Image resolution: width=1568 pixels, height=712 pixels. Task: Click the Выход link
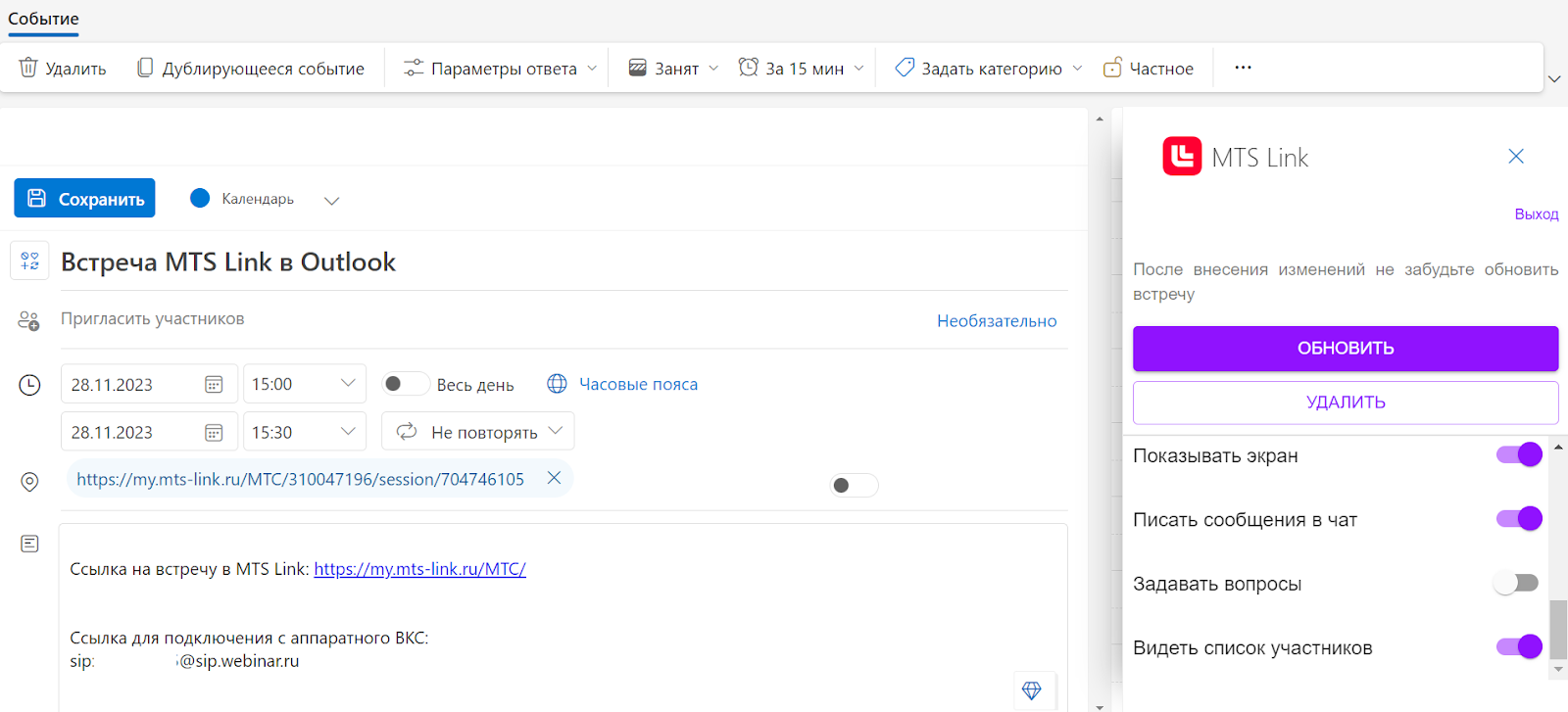point(1536,214)
